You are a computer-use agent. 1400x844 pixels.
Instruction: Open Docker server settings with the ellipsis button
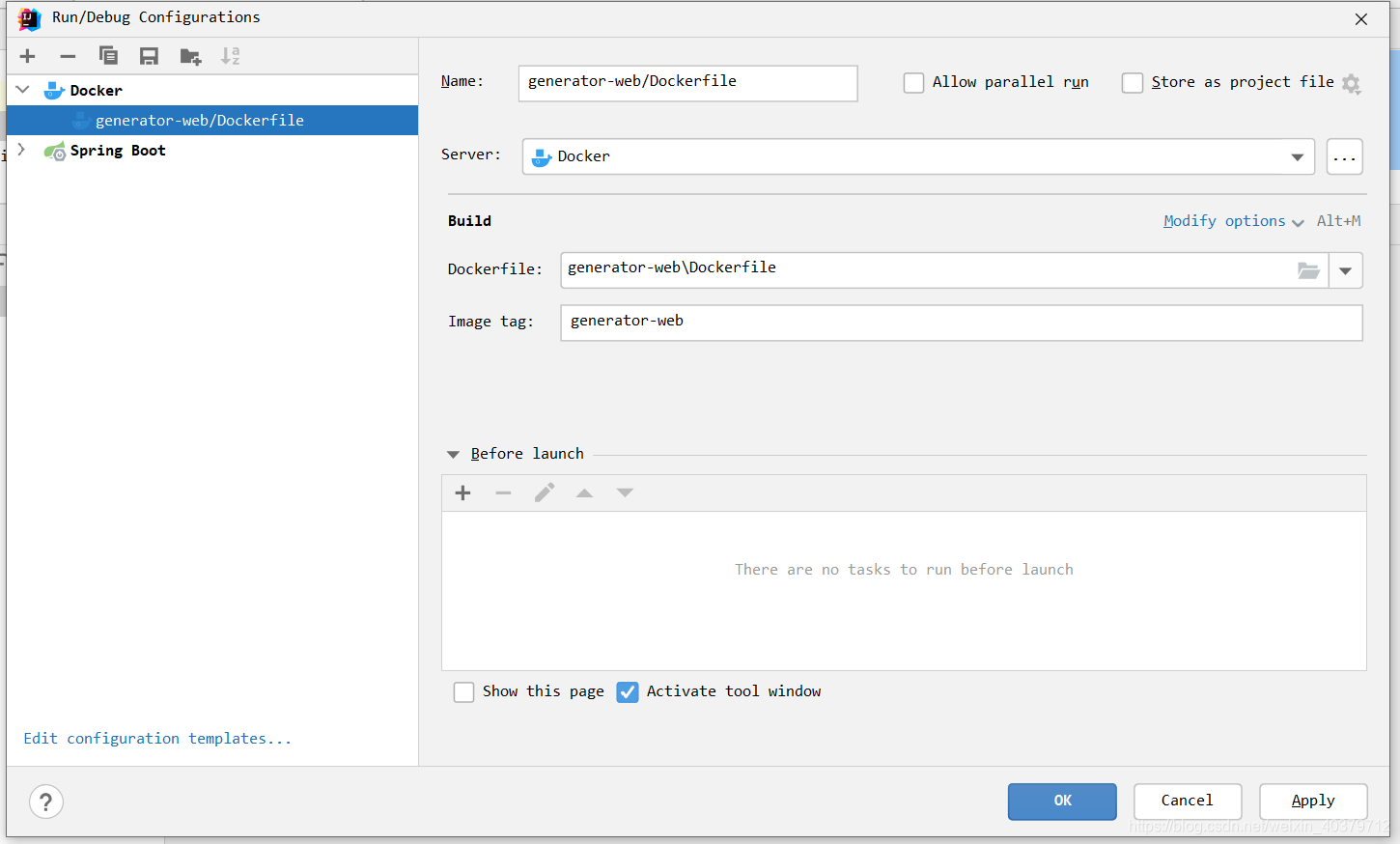tap(1345, 157)
